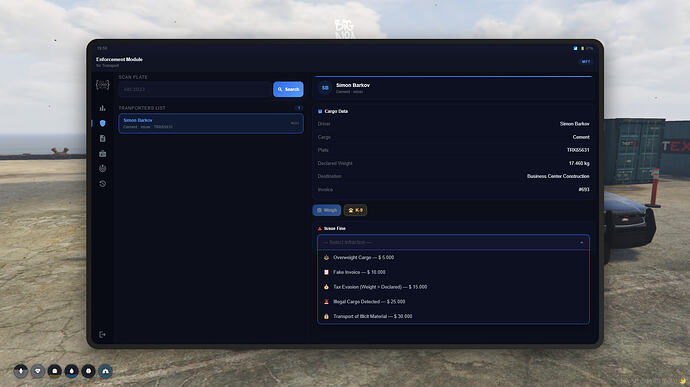690x387 pixels.
Task: Click the invoice number #693
Action: (x=584, y=190)
